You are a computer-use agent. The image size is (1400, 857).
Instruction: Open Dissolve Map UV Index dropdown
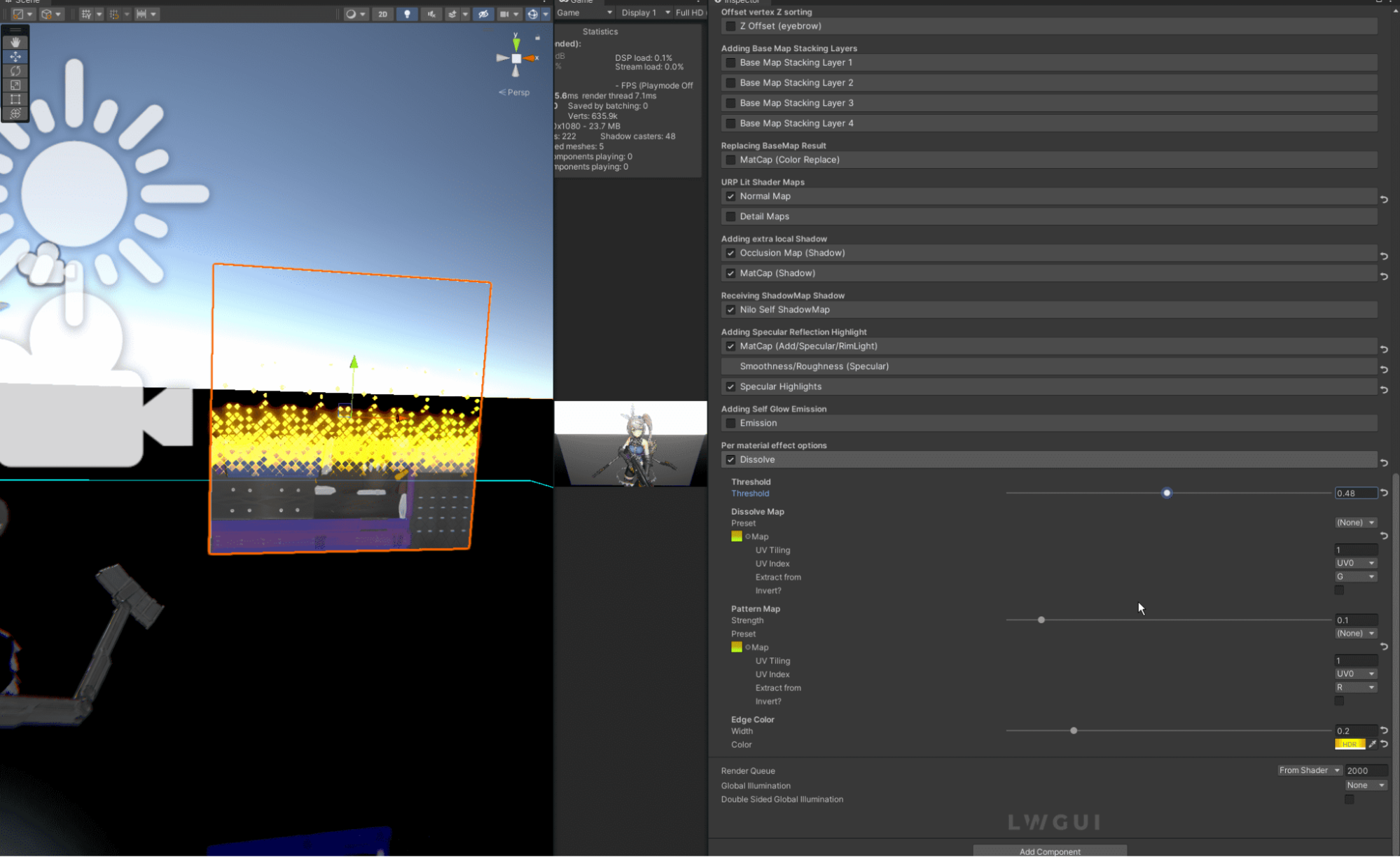(1355, 563)
